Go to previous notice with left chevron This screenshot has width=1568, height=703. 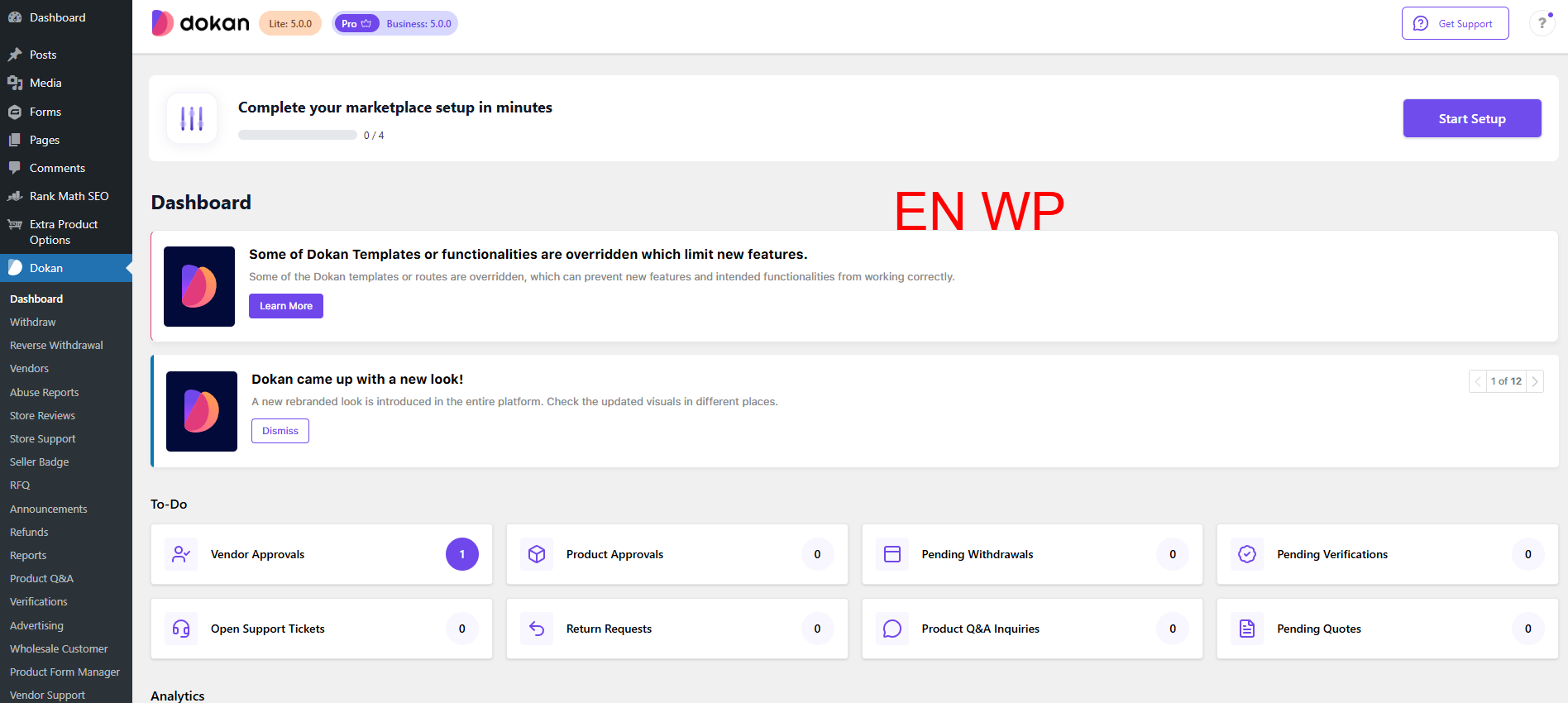click(1478, 381)
